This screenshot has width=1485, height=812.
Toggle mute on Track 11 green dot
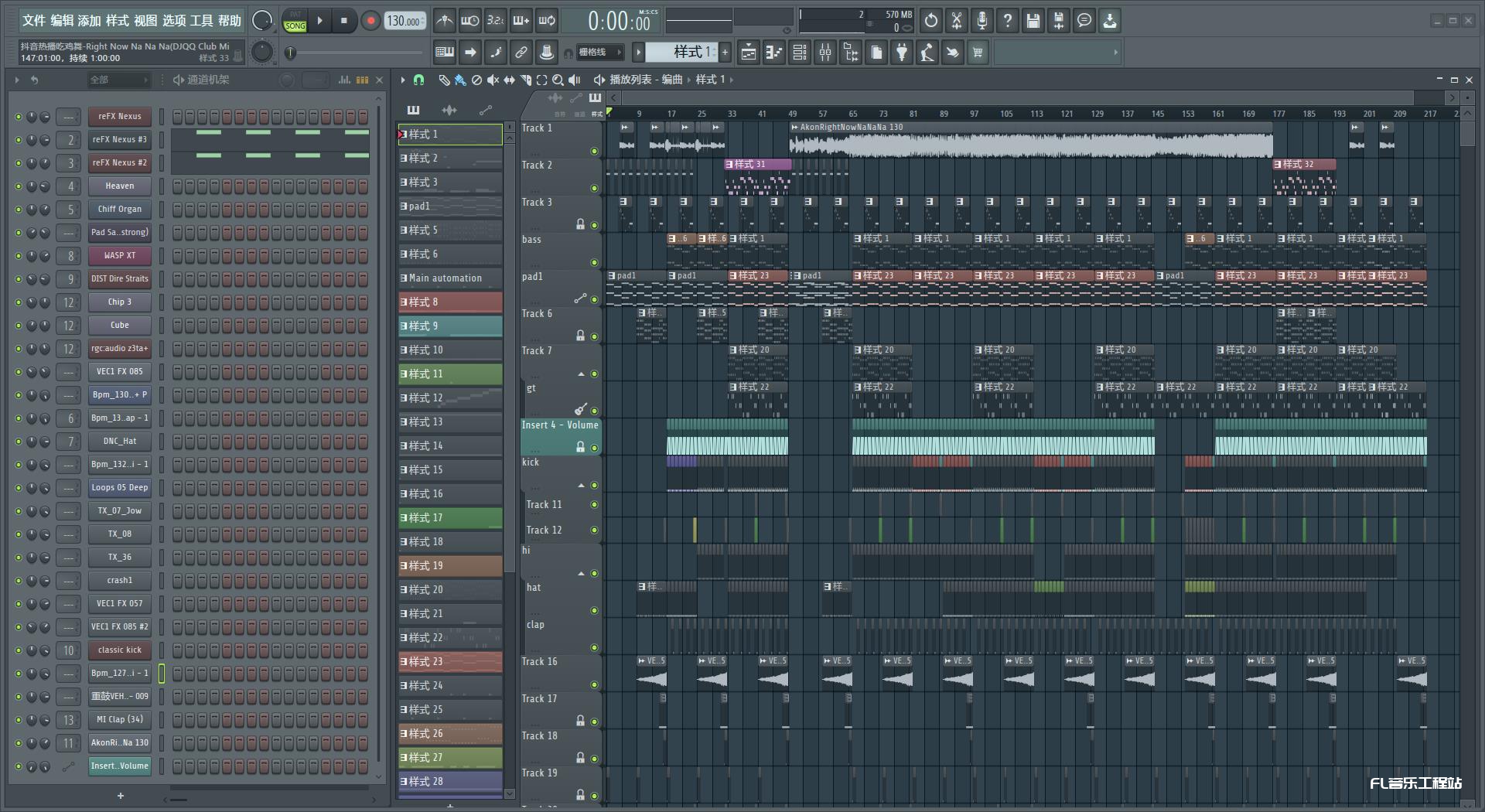tap(594, 505)
